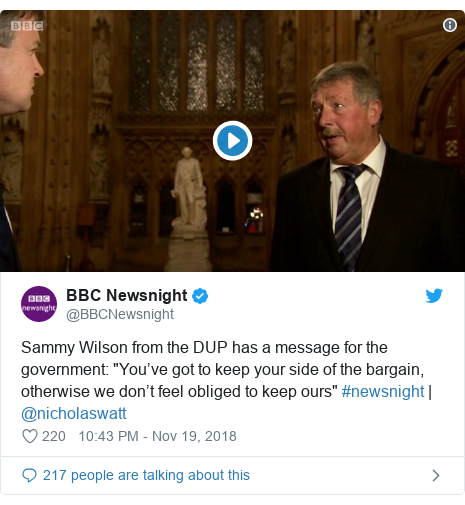Screen dimensions: 465x505
Task: Visit the @BBCNewsnight handle link
Action: pyautogui.click(x=120, y=314)
